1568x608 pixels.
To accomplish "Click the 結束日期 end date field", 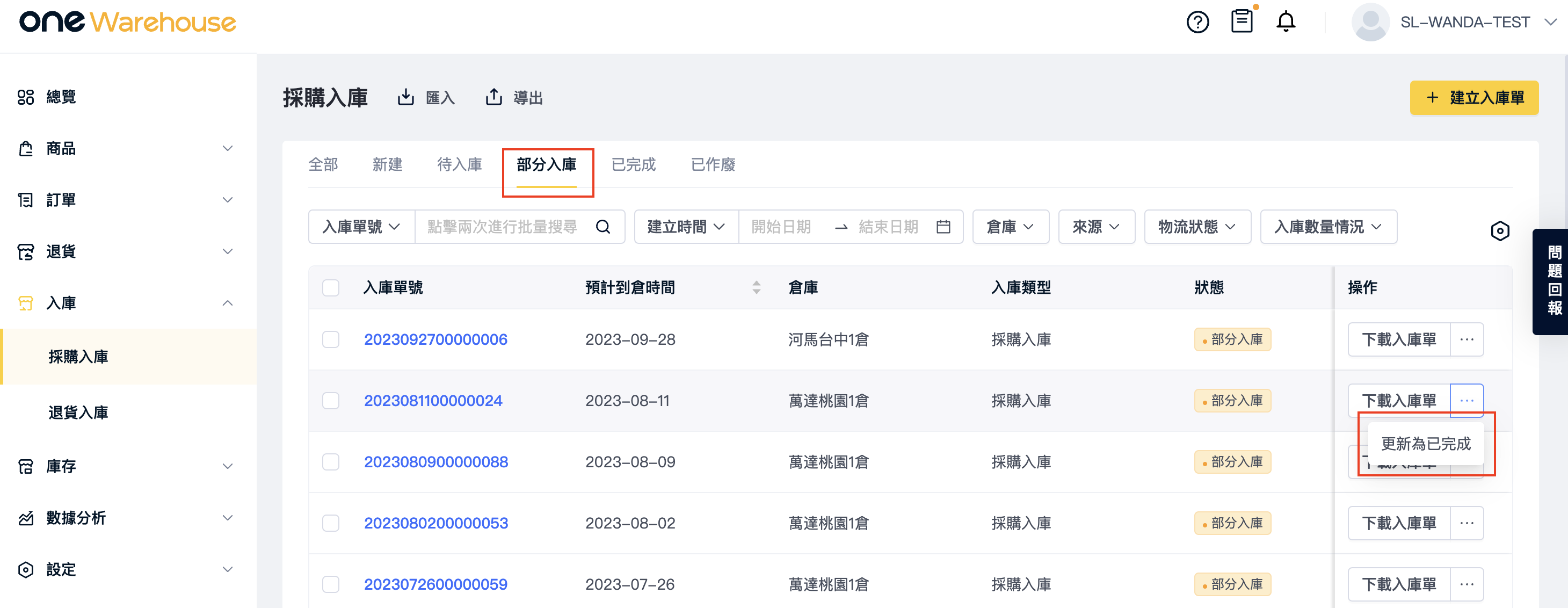I will pos(889,227).
